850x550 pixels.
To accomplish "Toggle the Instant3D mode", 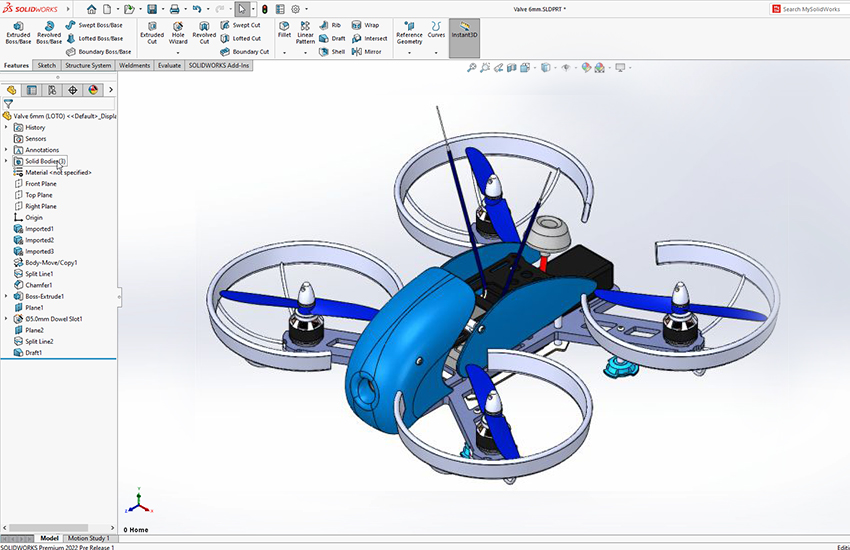I will click(x=464, y=32).
